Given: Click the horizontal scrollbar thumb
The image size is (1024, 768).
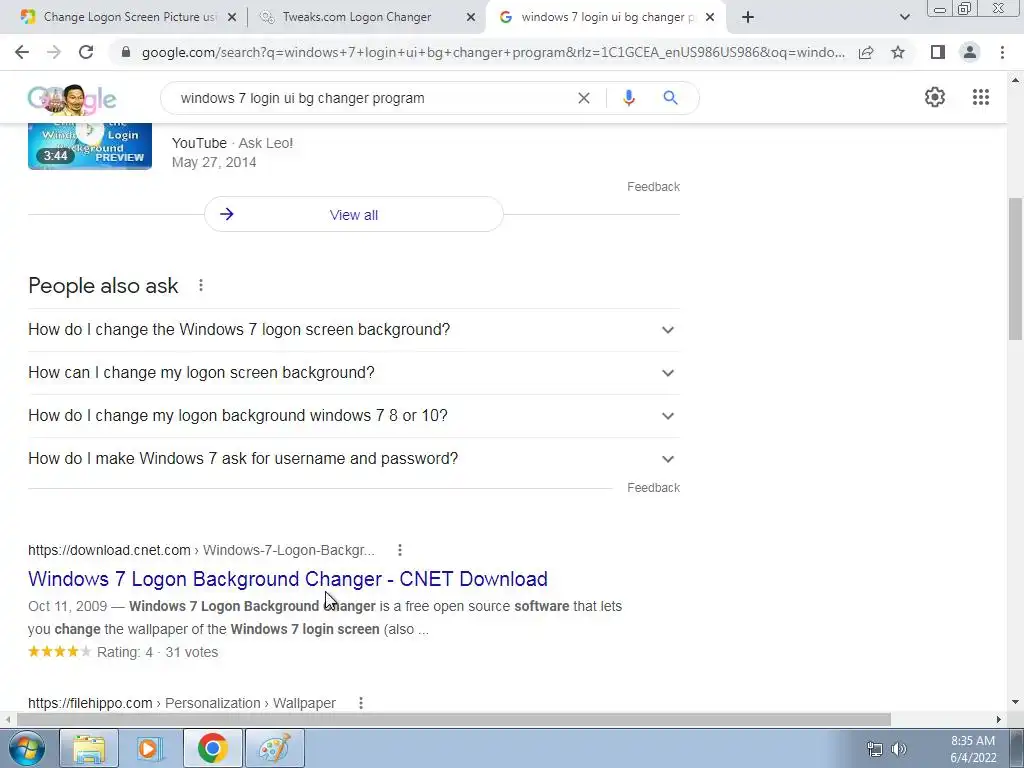Looking at the screenshot, I should (x=454, y=719).
